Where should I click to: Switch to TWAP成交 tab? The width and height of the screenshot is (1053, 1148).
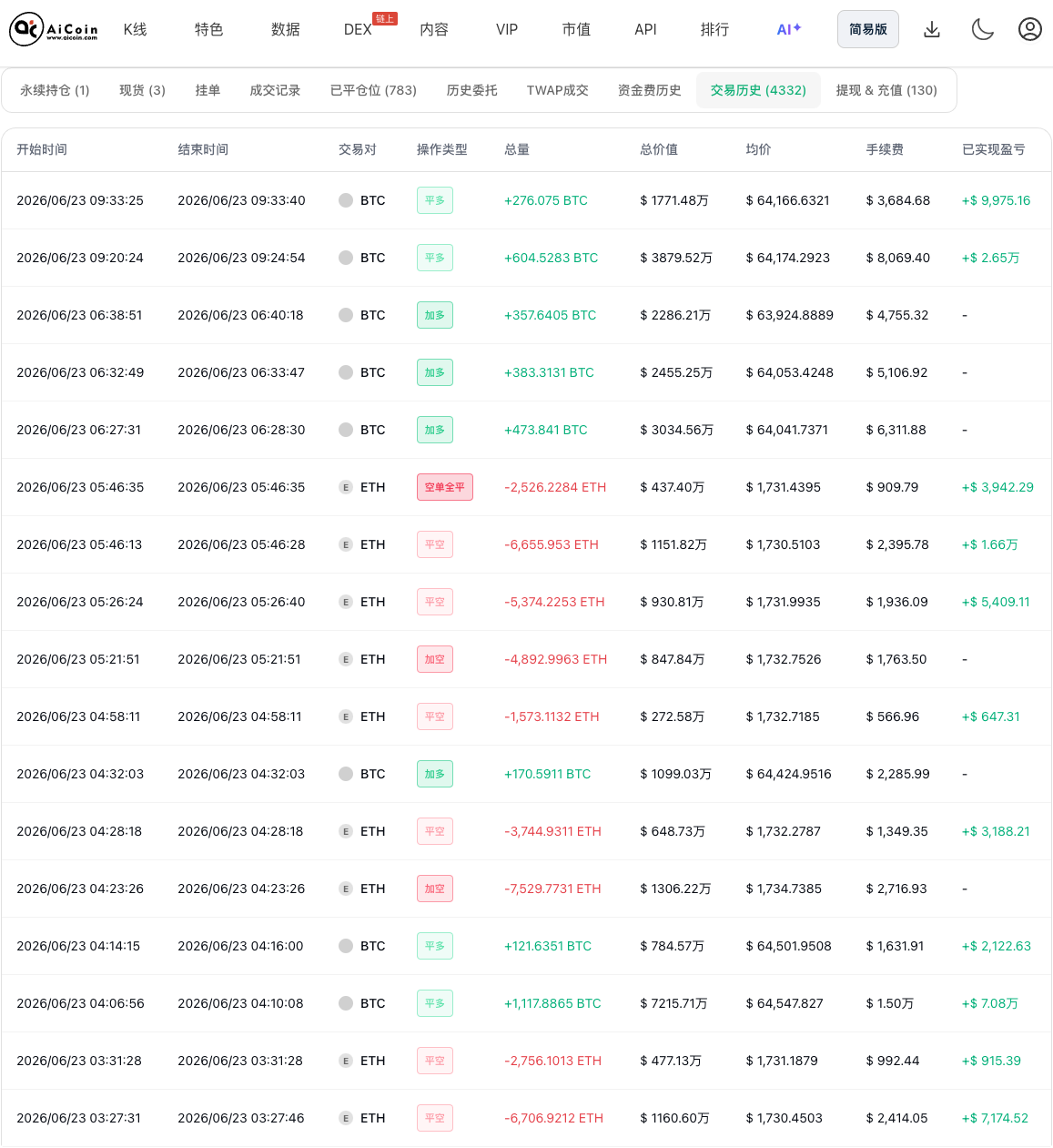tap(557, 90)
